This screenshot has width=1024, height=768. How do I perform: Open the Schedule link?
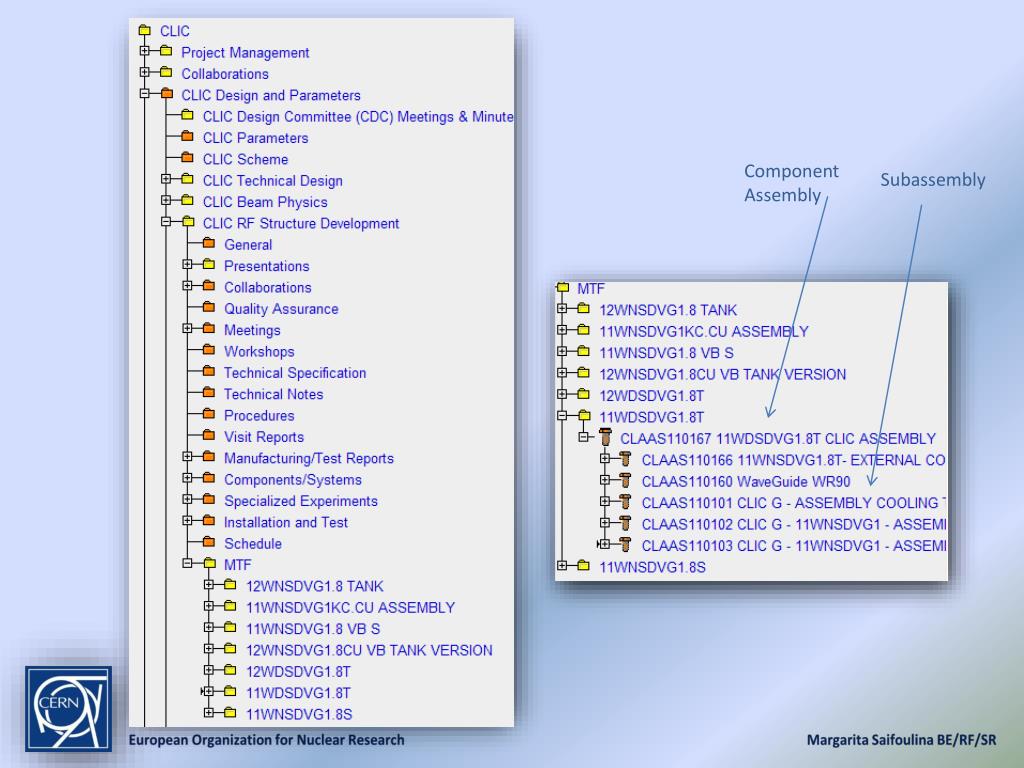(x=253, y=544)
